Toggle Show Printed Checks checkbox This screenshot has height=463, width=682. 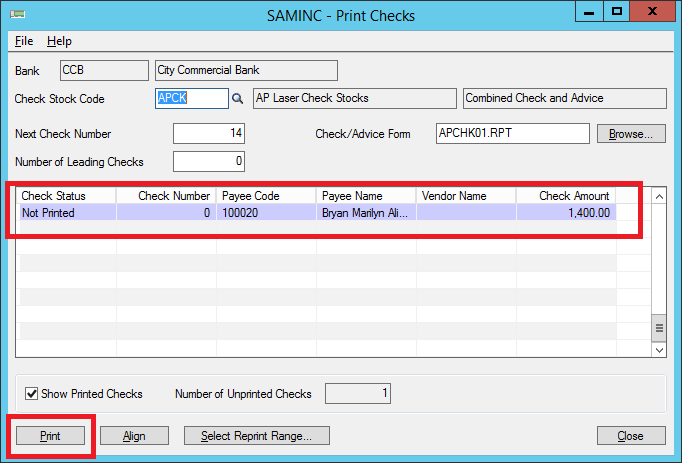(31, 394)
